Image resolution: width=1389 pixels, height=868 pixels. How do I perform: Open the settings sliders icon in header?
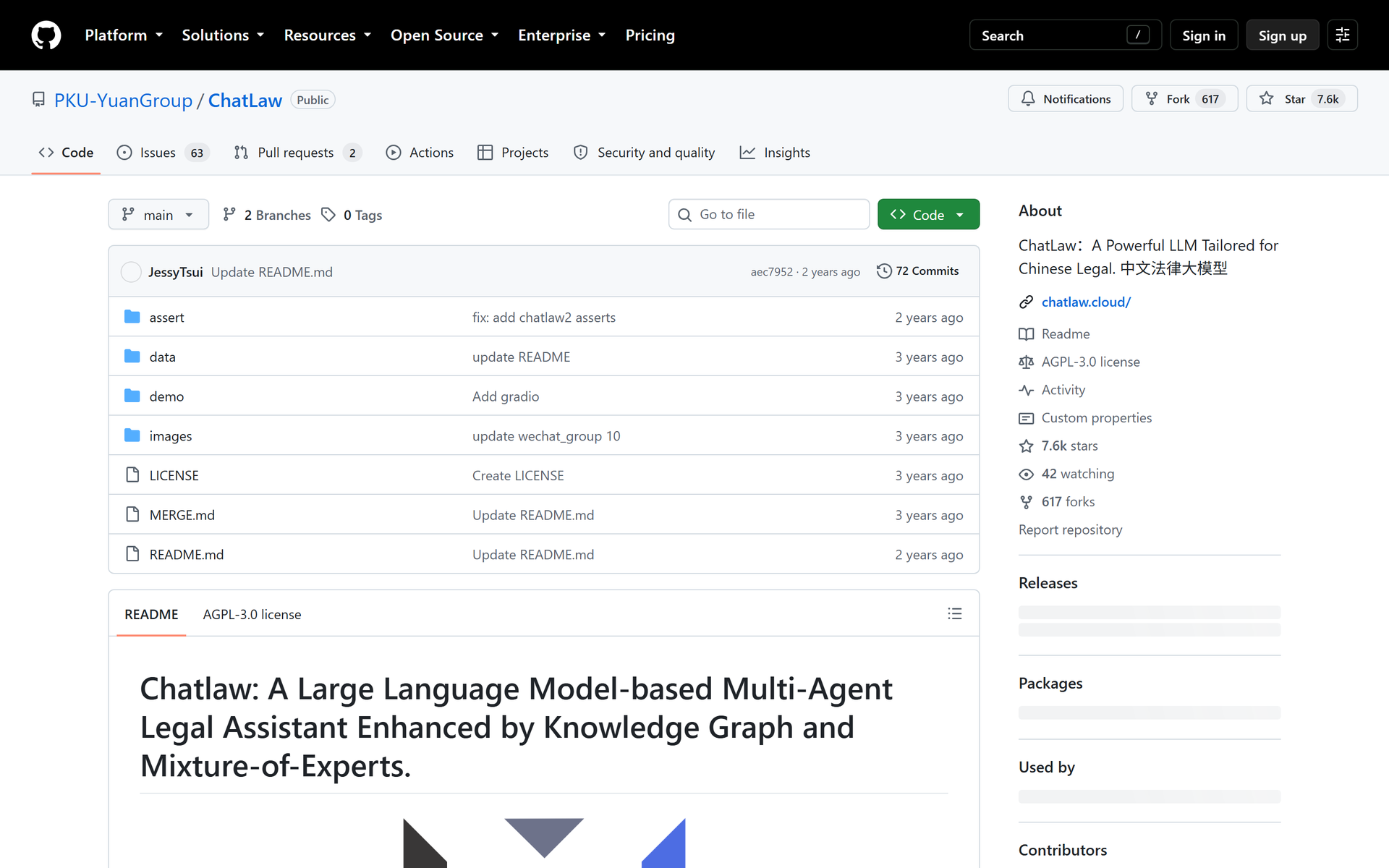1343,35
